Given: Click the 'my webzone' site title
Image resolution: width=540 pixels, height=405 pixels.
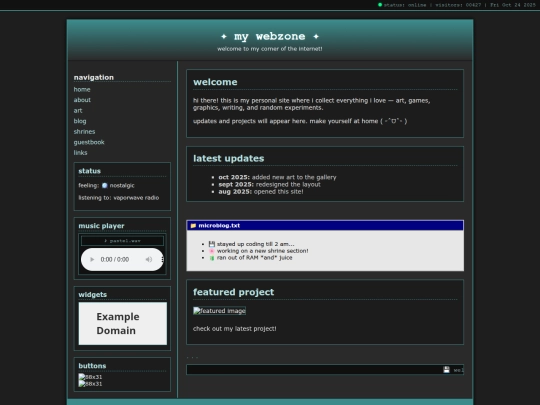Looking at the screenshot, I should (x=270, y=37).
